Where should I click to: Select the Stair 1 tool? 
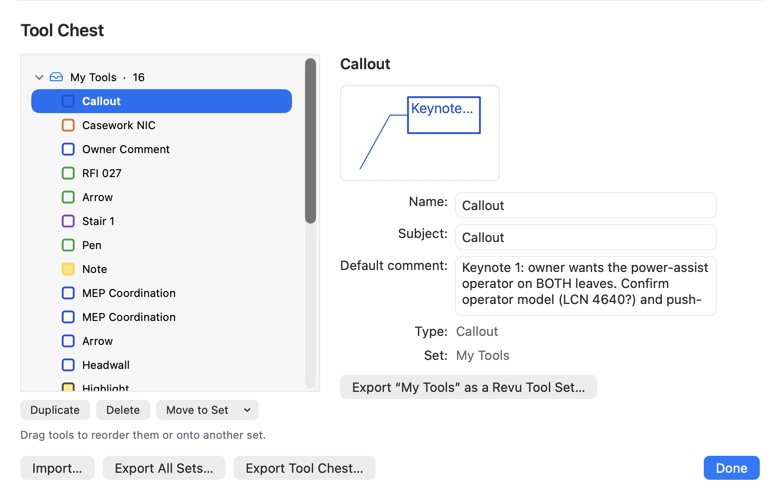coord(161,221)
